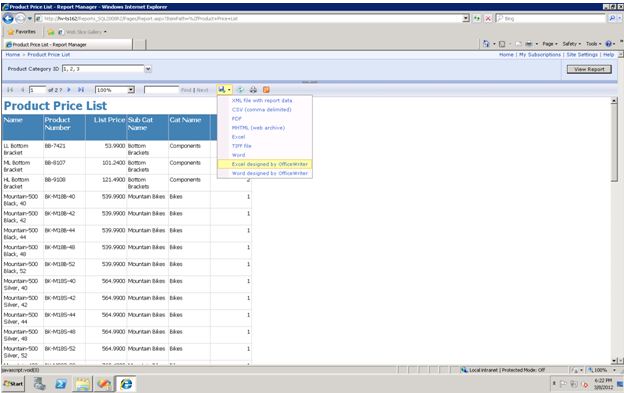Screen dimensions: 624x393
Task: Choose Excel export option
Action: coord(238,137)
